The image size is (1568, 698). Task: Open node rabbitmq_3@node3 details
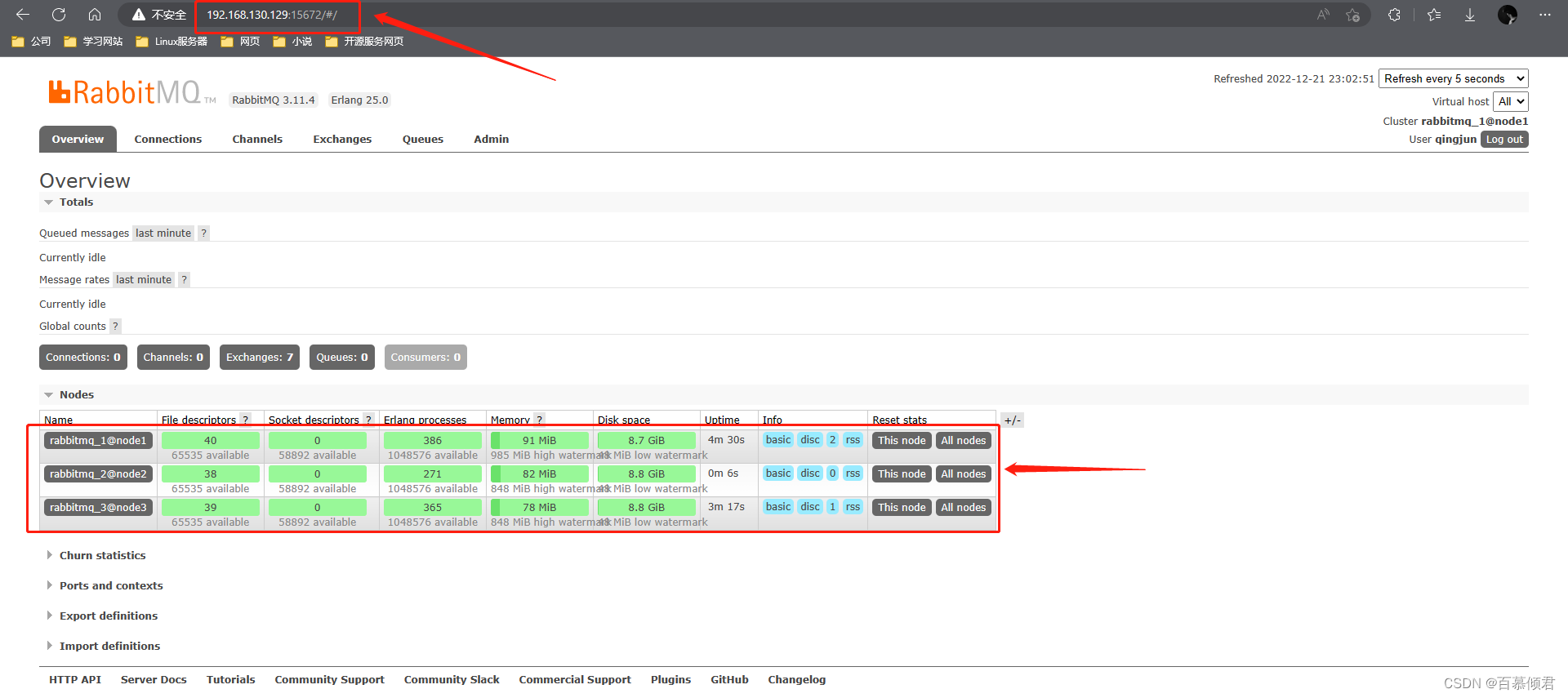pyautogui.click(x=98, y=508)
